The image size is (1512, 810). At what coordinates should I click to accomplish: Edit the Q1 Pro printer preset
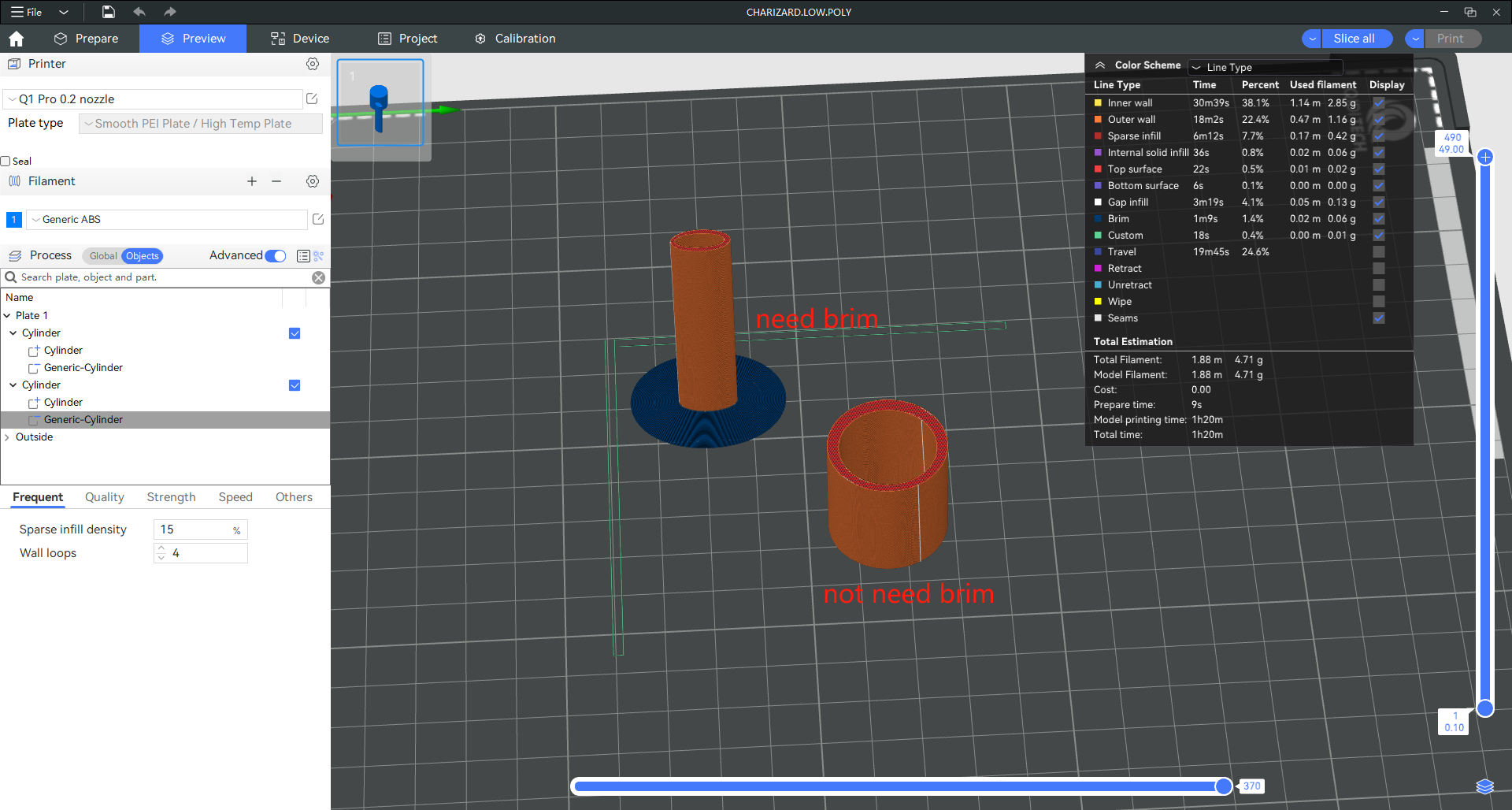(312, 98)
